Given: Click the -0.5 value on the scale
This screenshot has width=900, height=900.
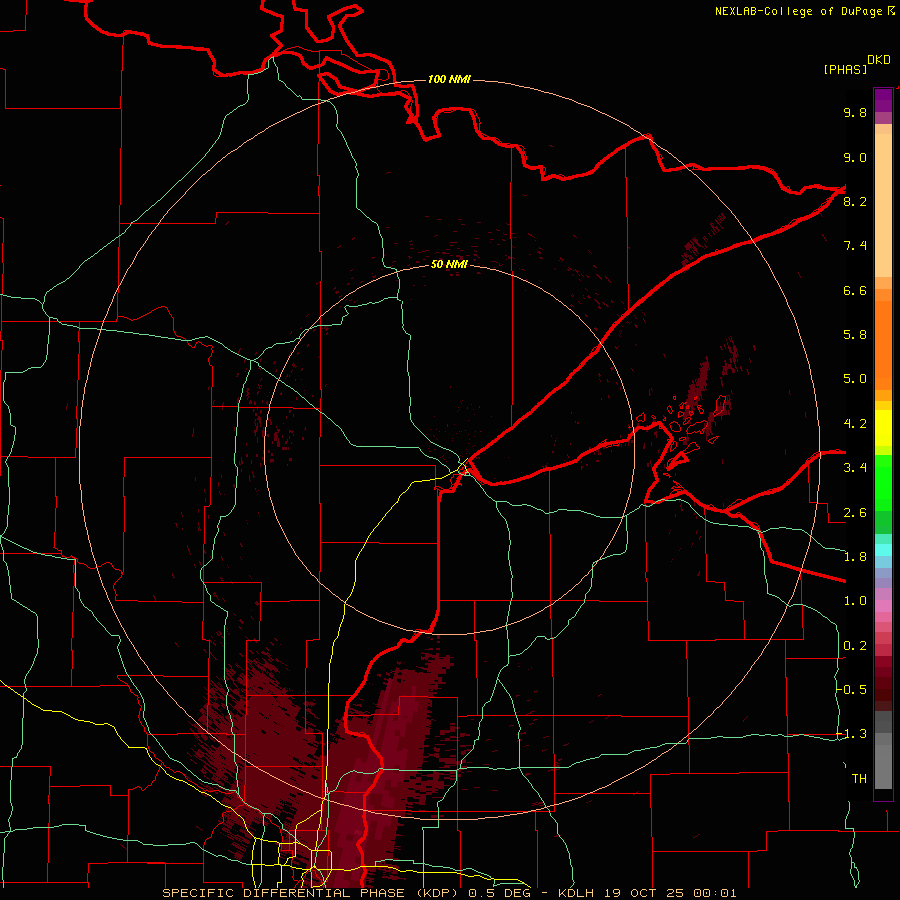Looking at the screenshot, I should click(851, 690).
